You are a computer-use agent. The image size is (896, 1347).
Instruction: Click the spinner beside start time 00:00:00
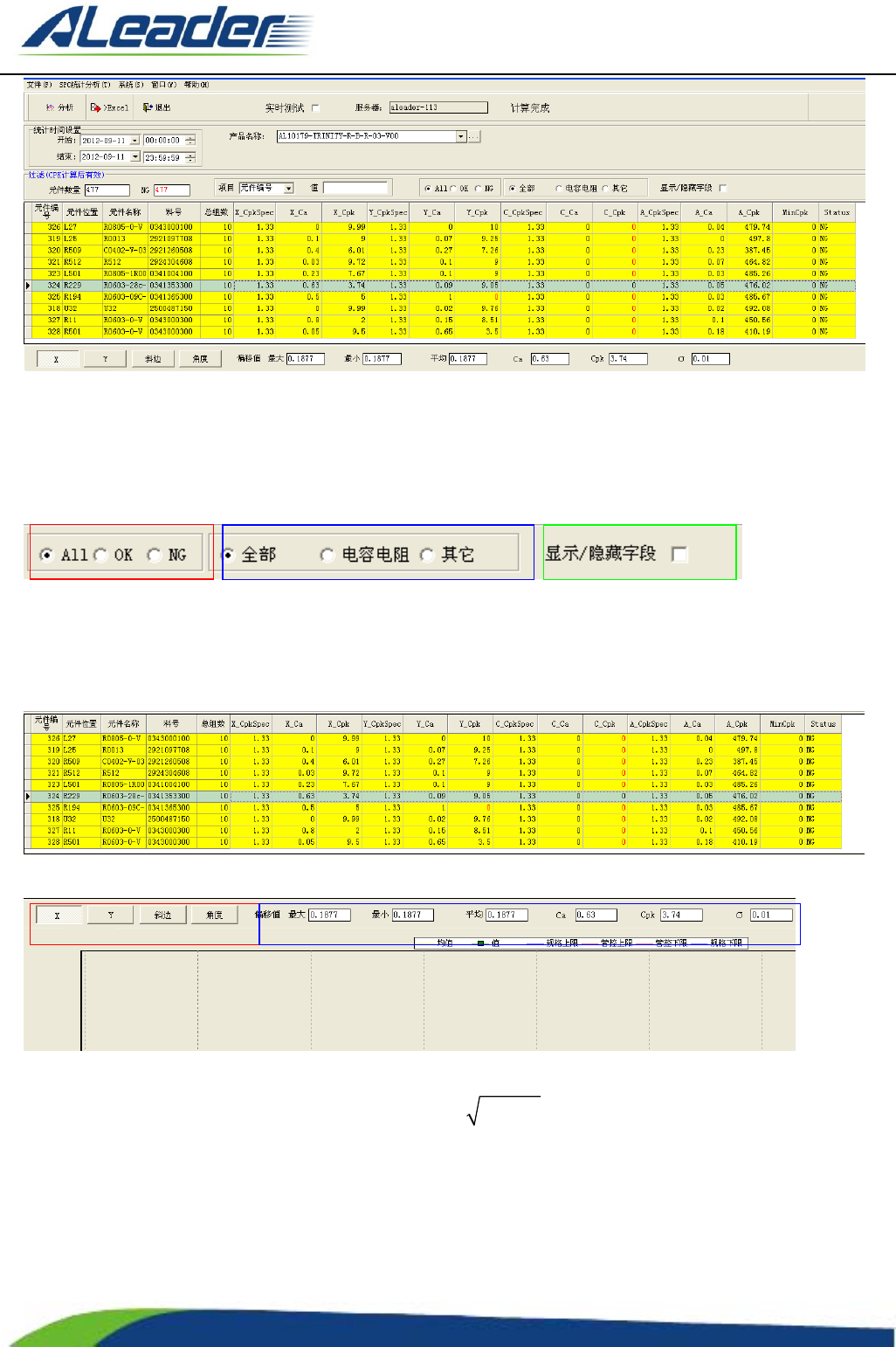pos(190,141)
